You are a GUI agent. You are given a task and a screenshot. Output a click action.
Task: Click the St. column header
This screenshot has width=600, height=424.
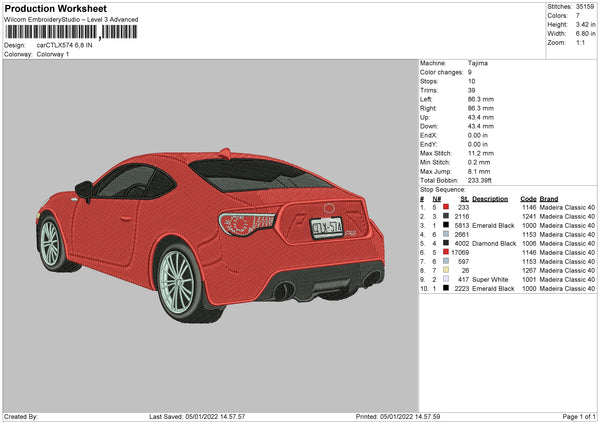(x=464, y=198)
